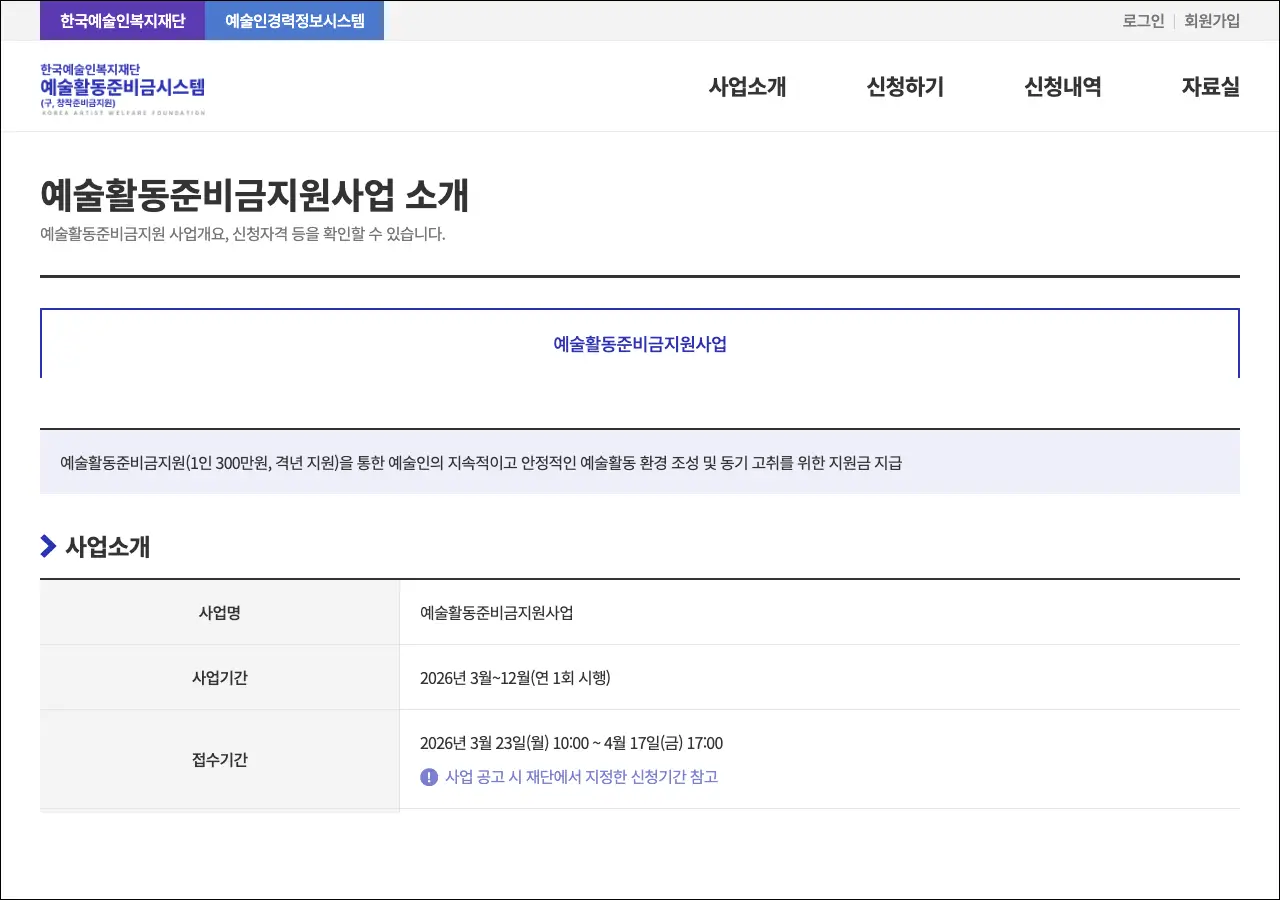
Task: Open the 사업소개 navigation menu
Action: (747, 87)
